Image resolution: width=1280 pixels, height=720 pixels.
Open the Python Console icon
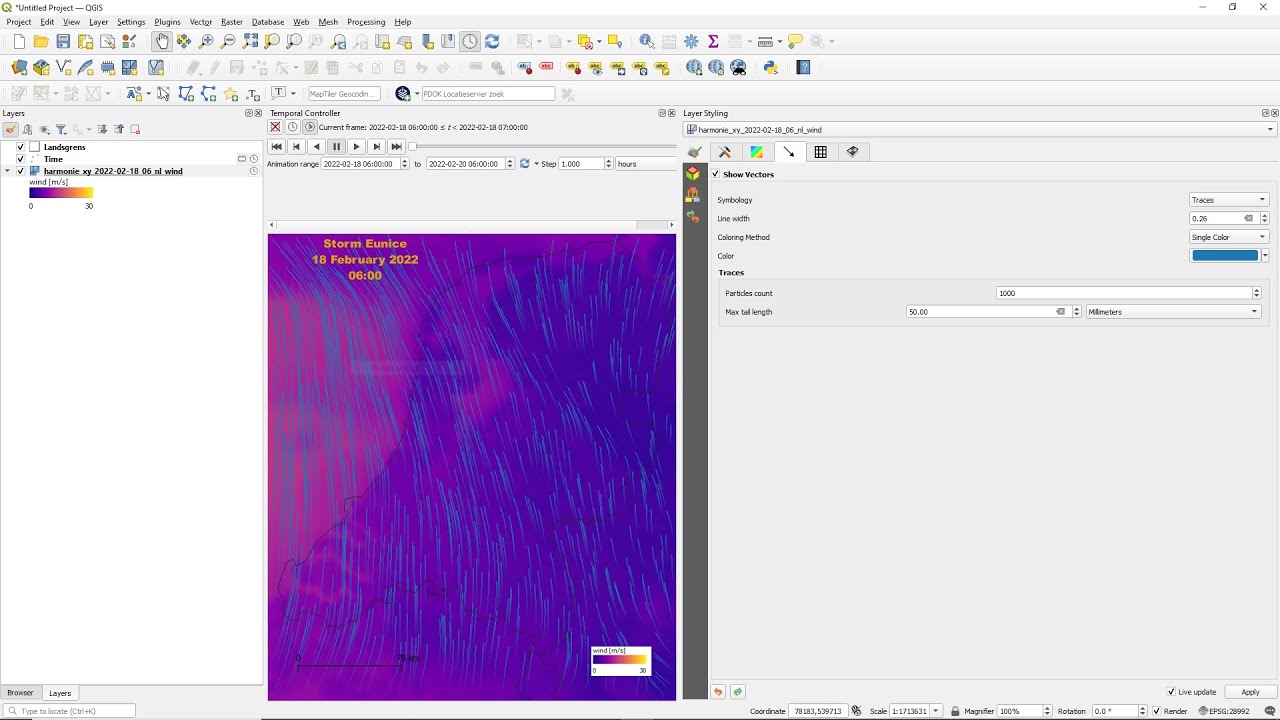770,67
